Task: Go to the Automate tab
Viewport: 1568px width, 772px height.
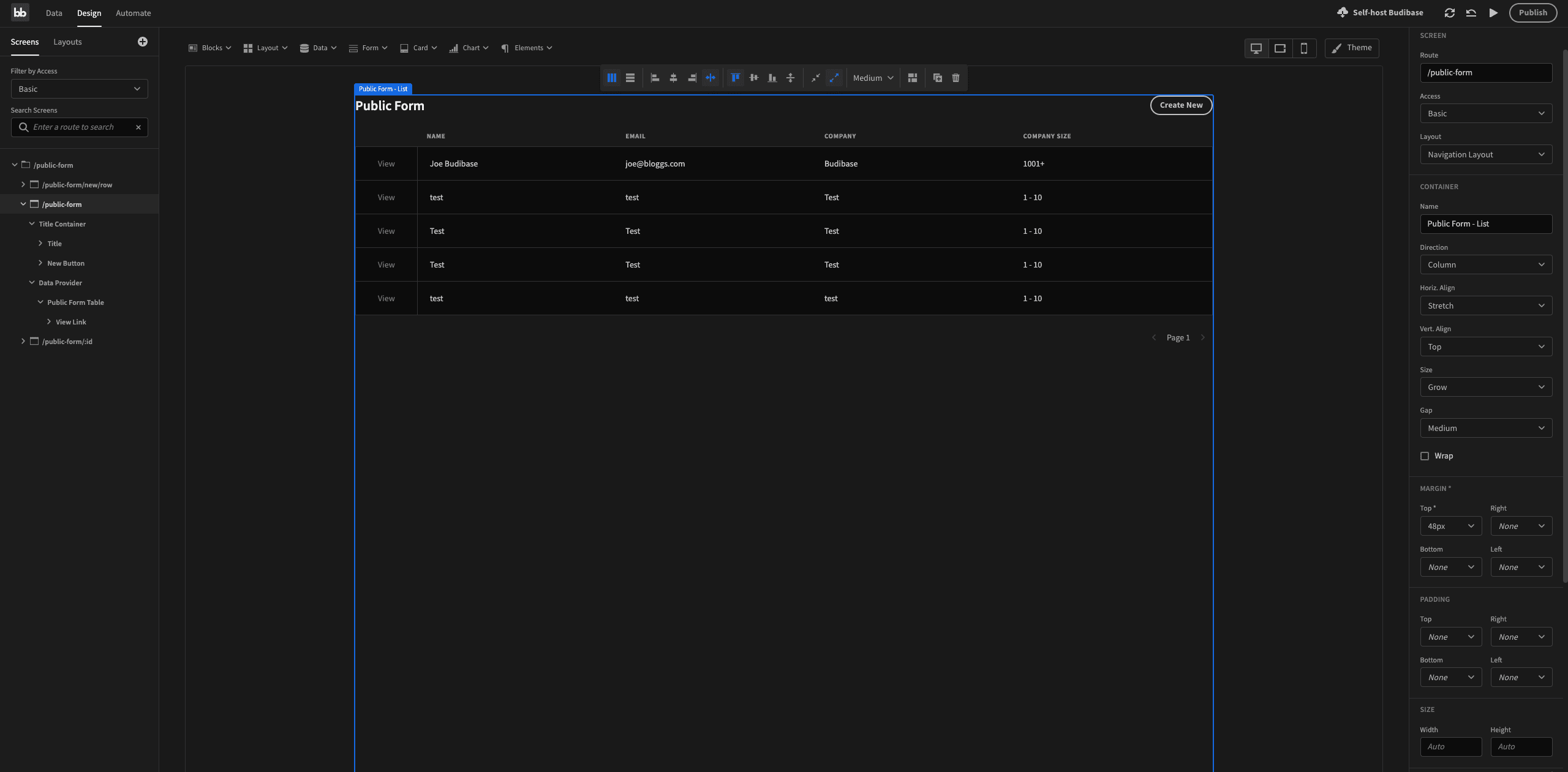Action: click(x=134, y=13)
